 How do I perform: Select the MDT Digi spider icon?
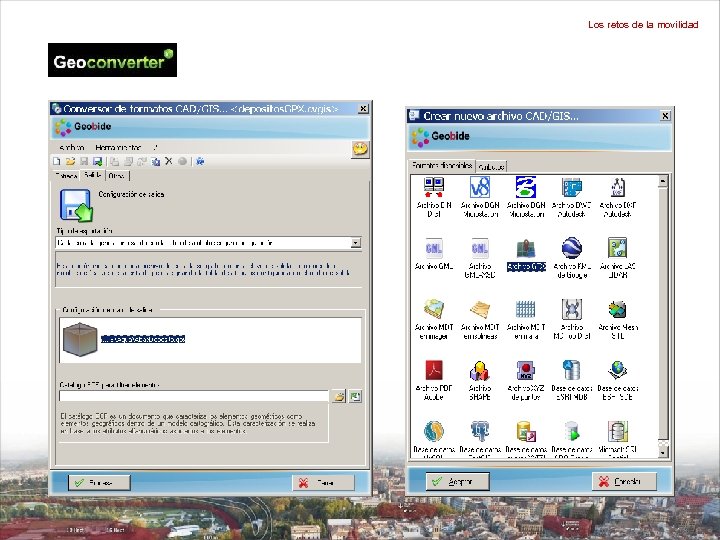(572, 309)
